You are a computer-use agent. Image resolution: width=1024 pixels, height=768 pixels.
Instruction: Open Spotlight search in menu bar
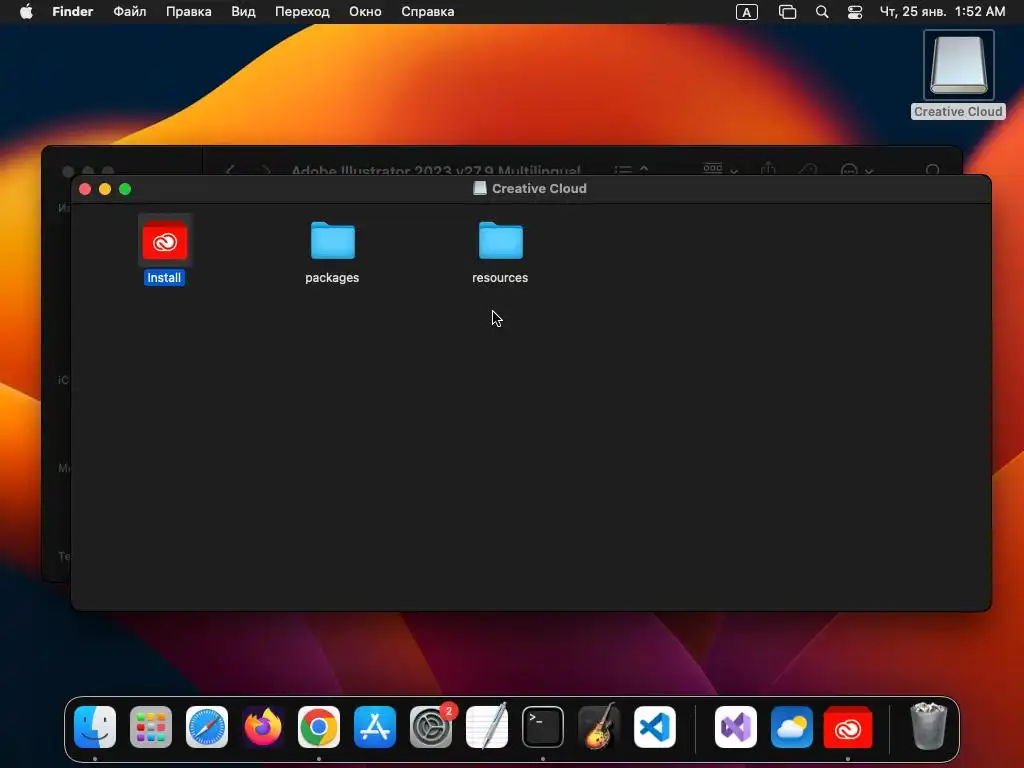[x=822, y=12]
